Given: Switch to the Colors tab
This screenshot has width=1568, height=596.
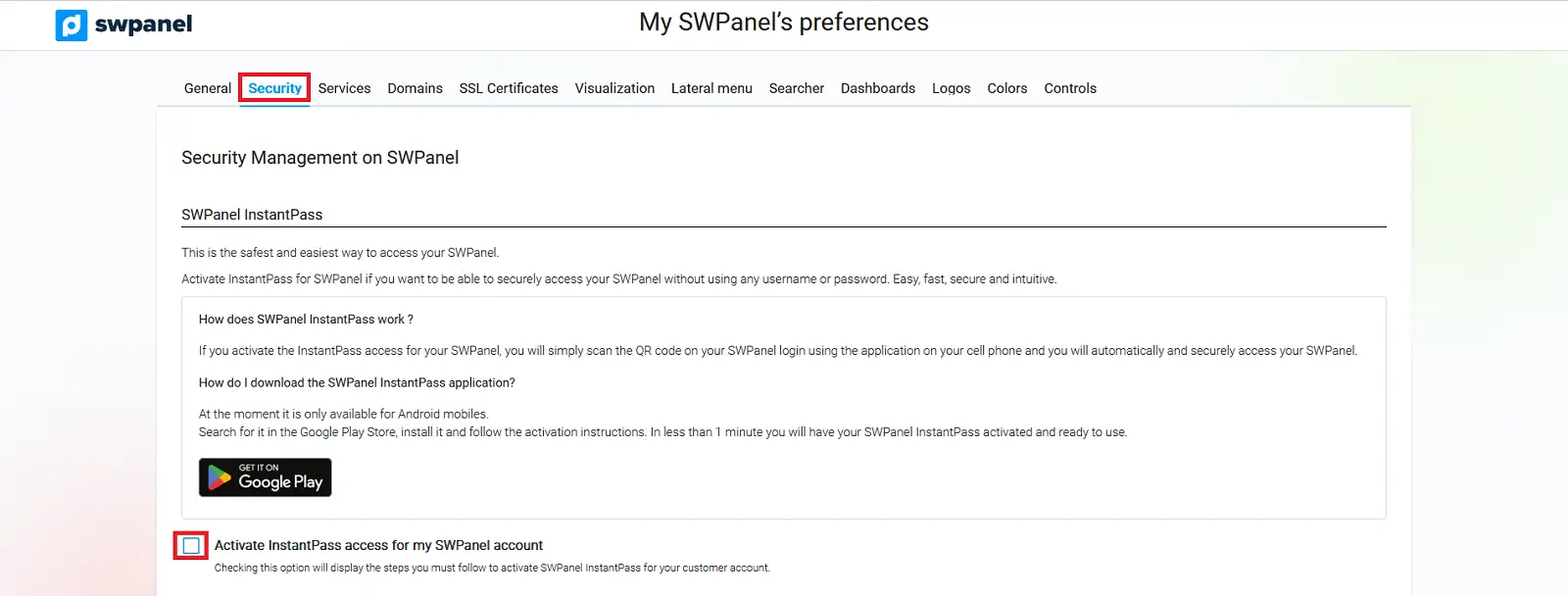Looking at the screenshot, I should click(x=1007, y=88).
